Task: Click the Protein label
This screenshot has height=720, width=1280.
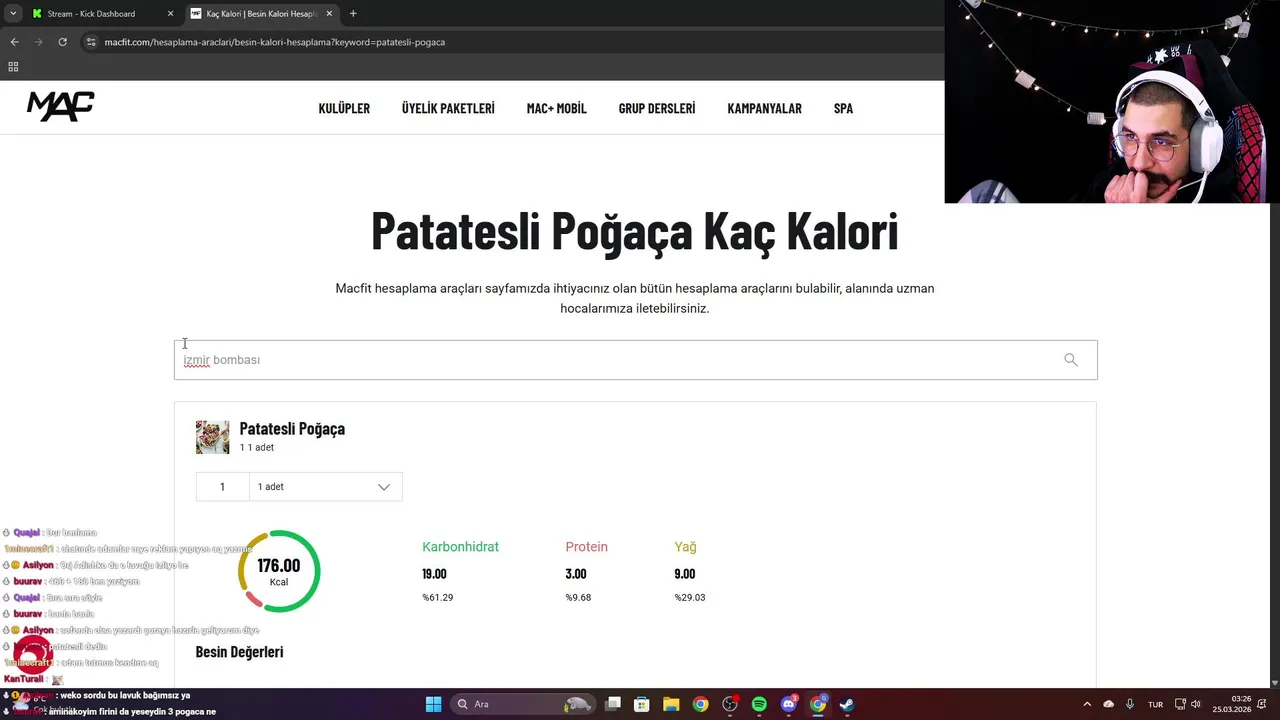Action: pyautogui.click(x=586, y=547)
